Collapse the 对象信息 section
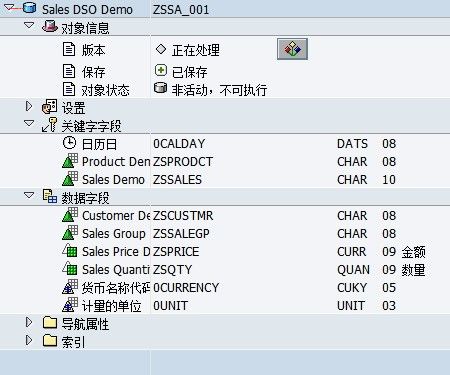This screenshot has height=375, width=450. 29,25
